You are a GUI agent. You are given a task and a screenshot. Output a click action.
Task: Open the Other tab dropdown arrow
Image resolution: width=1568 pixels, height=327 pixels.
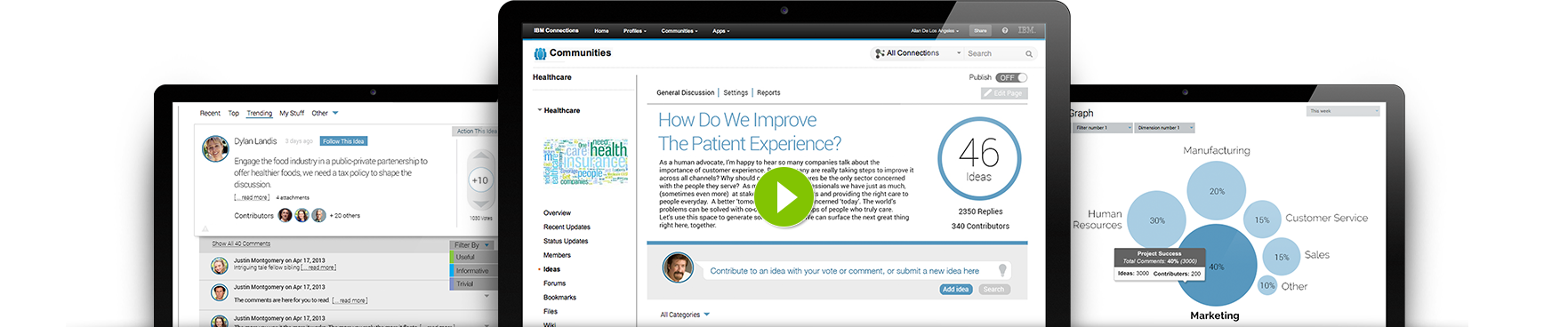(335, 113)
